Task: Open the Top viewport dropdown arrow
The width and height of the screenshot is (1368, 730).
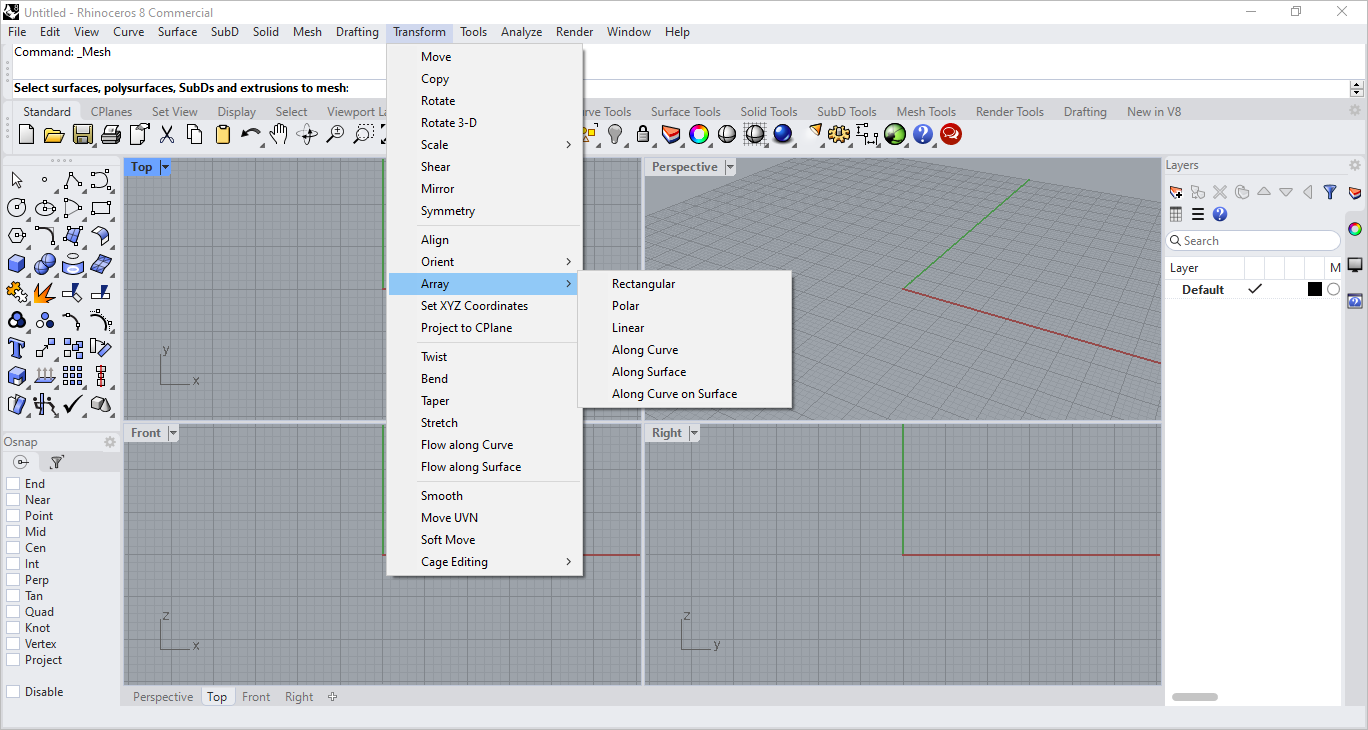Action: click(165, 167)
